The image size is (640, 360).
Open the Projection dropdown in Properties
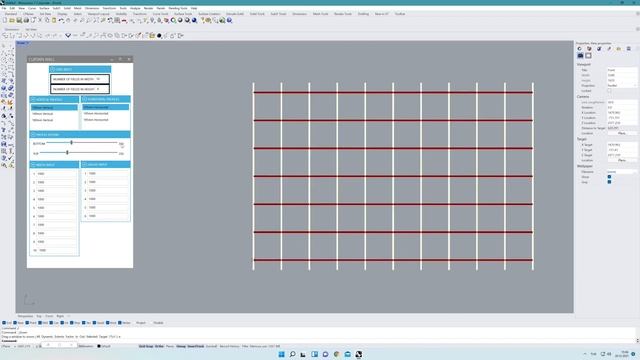coord(621,85)
